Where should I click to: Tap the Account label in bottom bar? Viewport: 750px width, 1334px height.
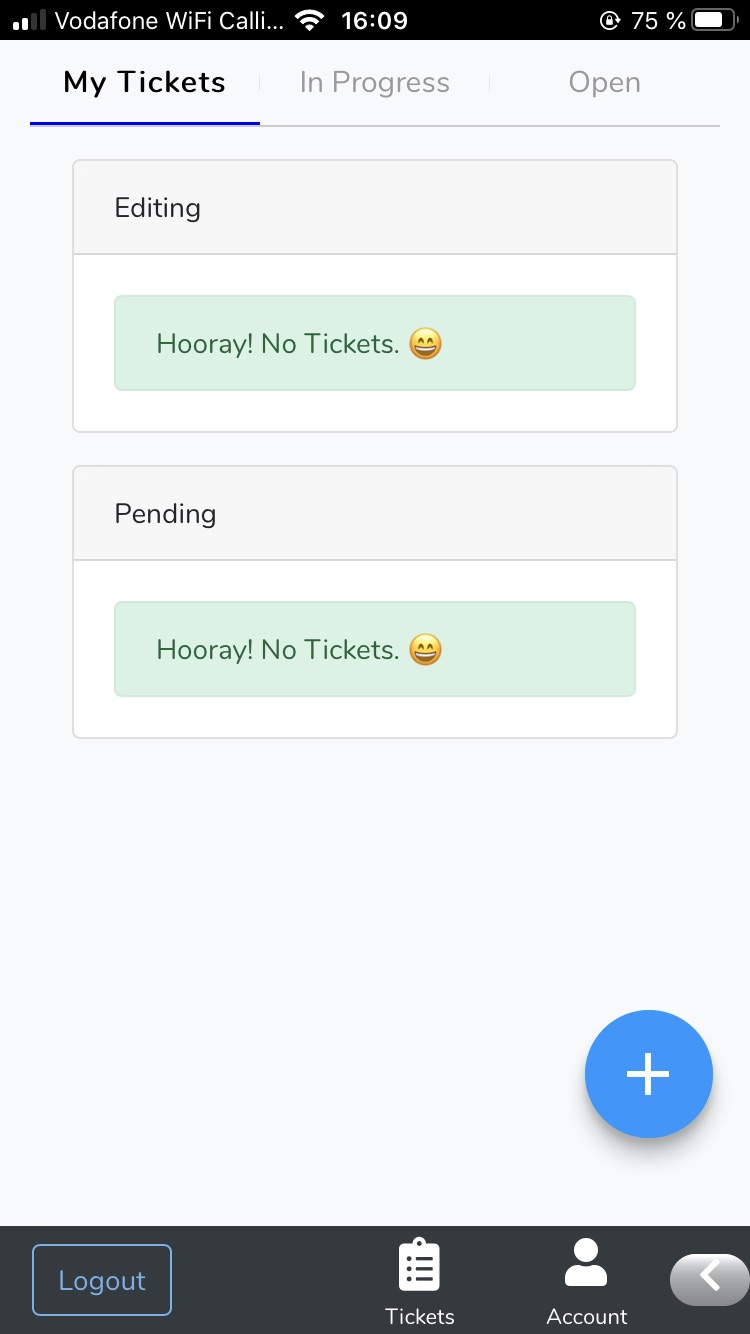[587, 1316]
